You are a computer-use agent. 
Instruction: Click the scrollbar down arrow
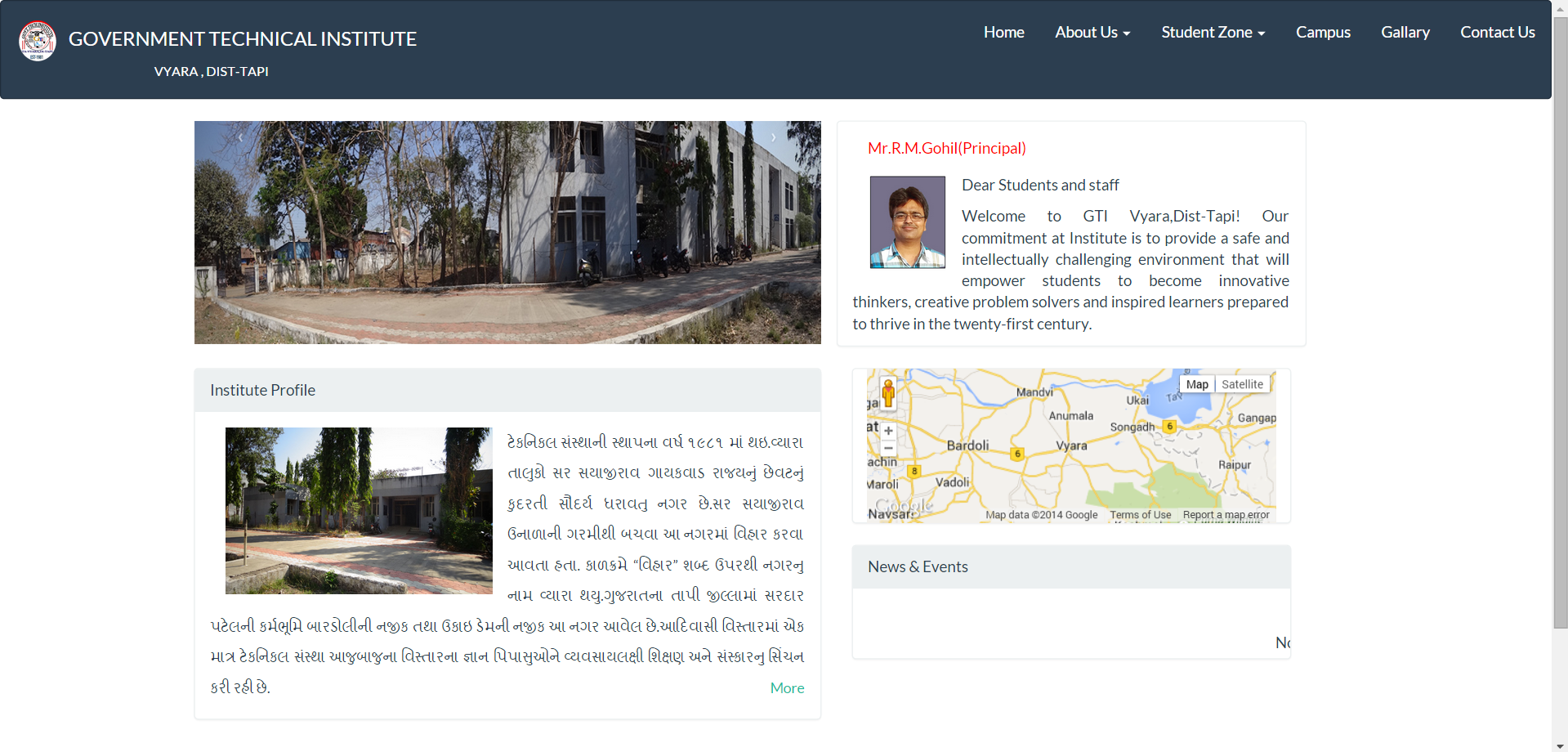1560,745
